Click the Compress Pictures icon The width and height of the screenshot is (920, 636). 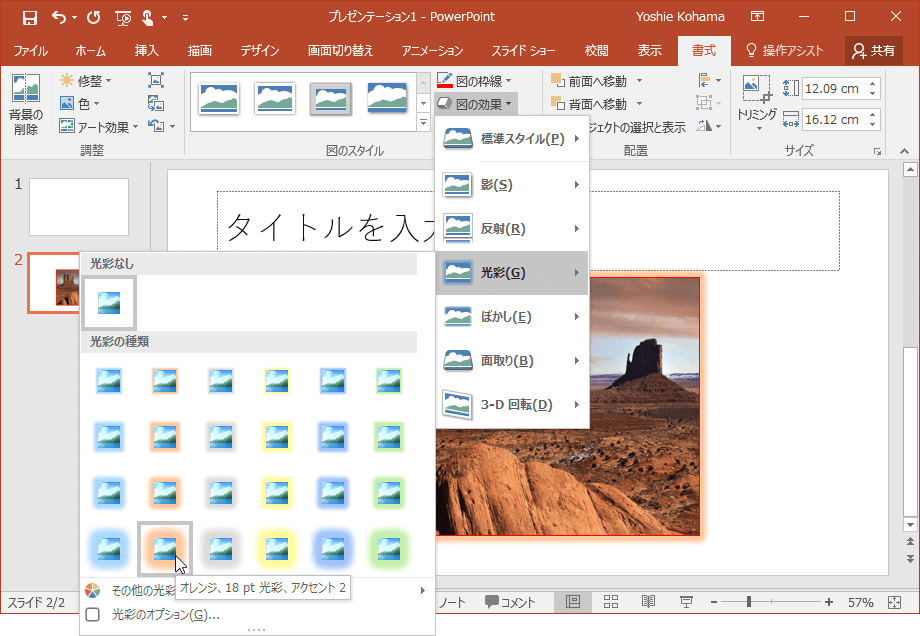click(155, 80)
